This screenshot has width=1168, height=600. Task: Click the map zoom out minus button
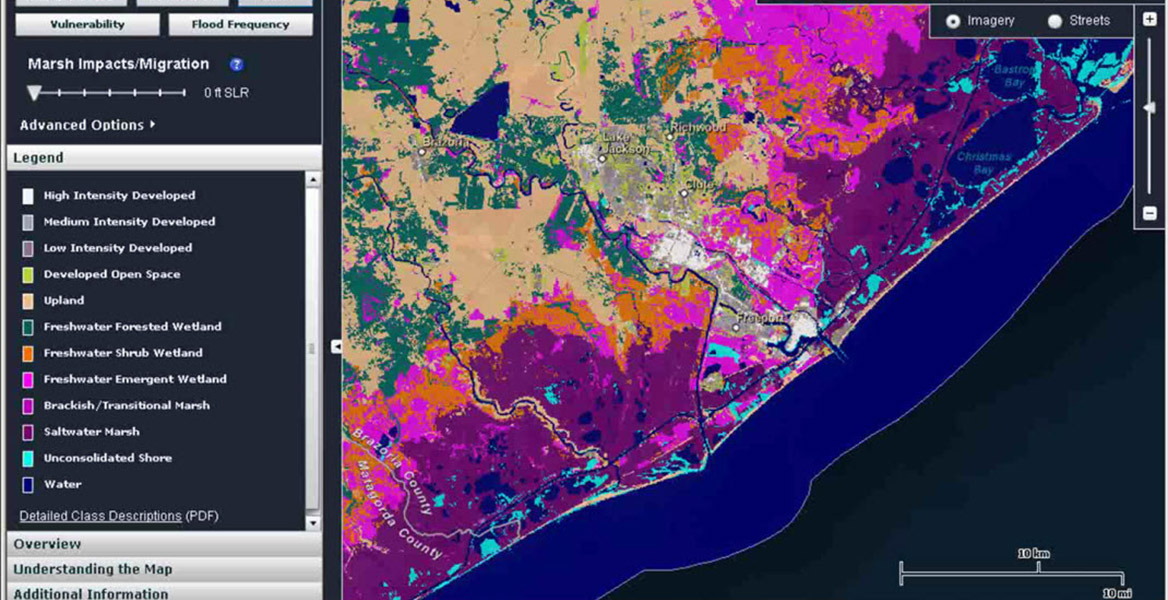coord(1150,213)
